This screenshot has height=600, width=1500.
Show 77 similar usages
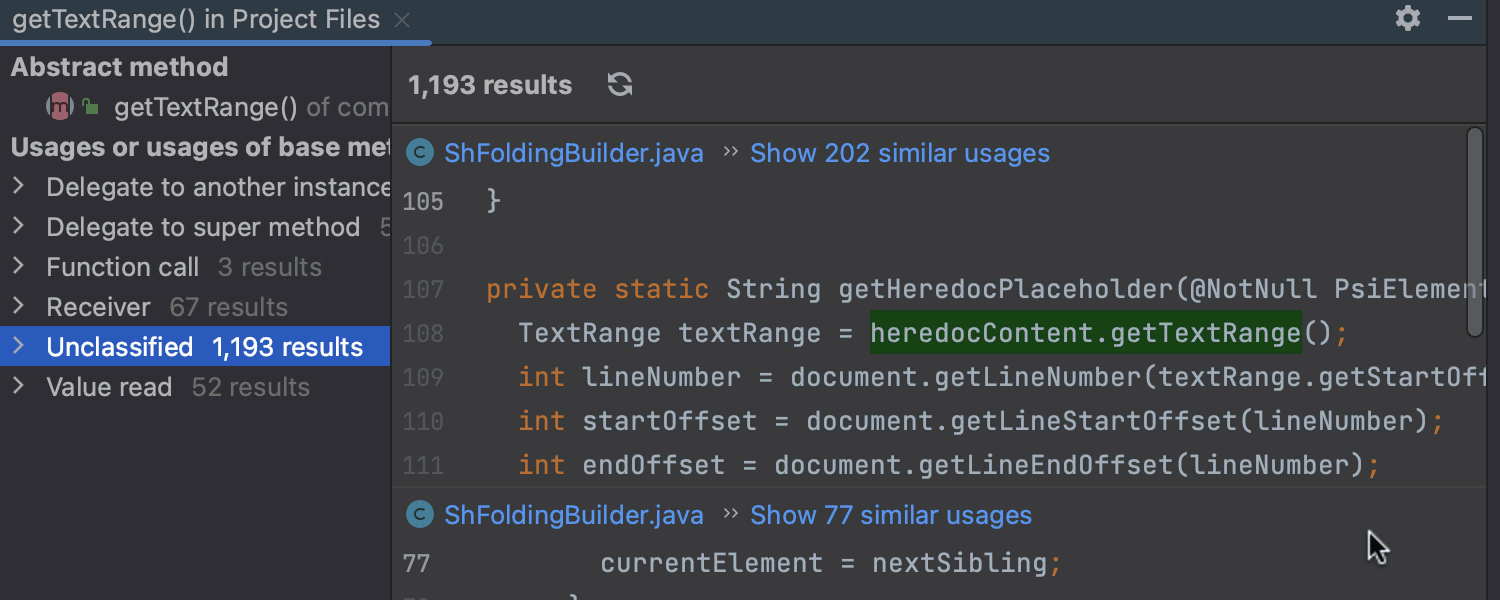coord(890,515)
